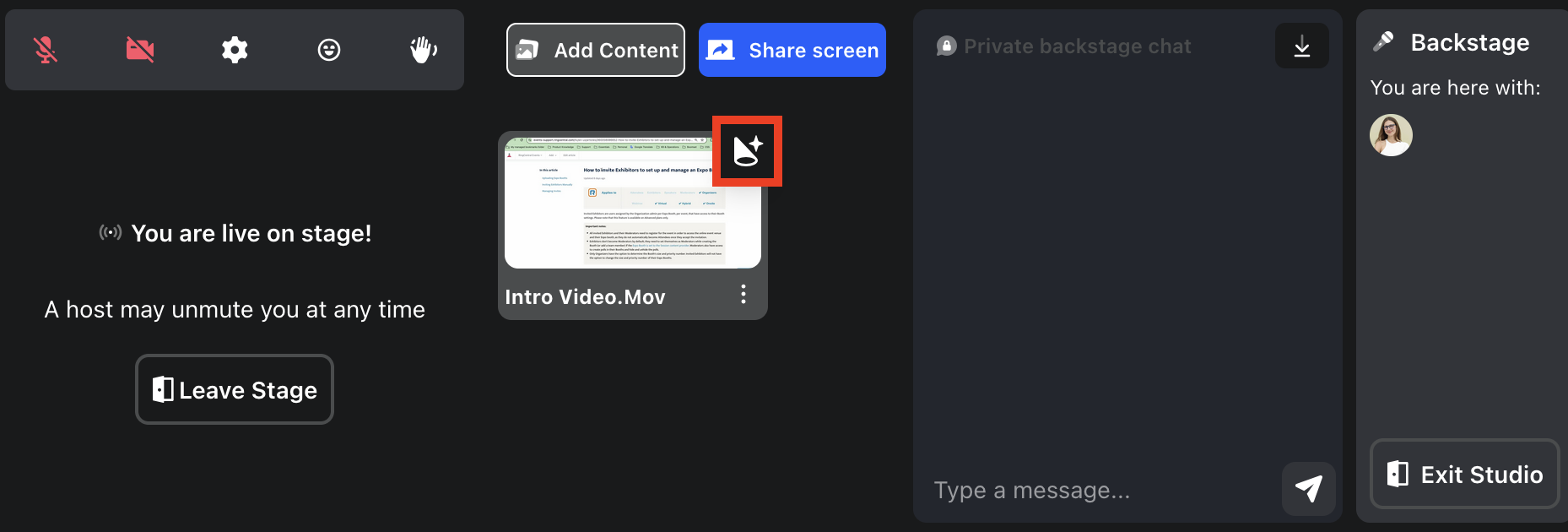Click Exit Studio button
The width and height of the screenshot is (1568, 532).
click(1465, 474)
